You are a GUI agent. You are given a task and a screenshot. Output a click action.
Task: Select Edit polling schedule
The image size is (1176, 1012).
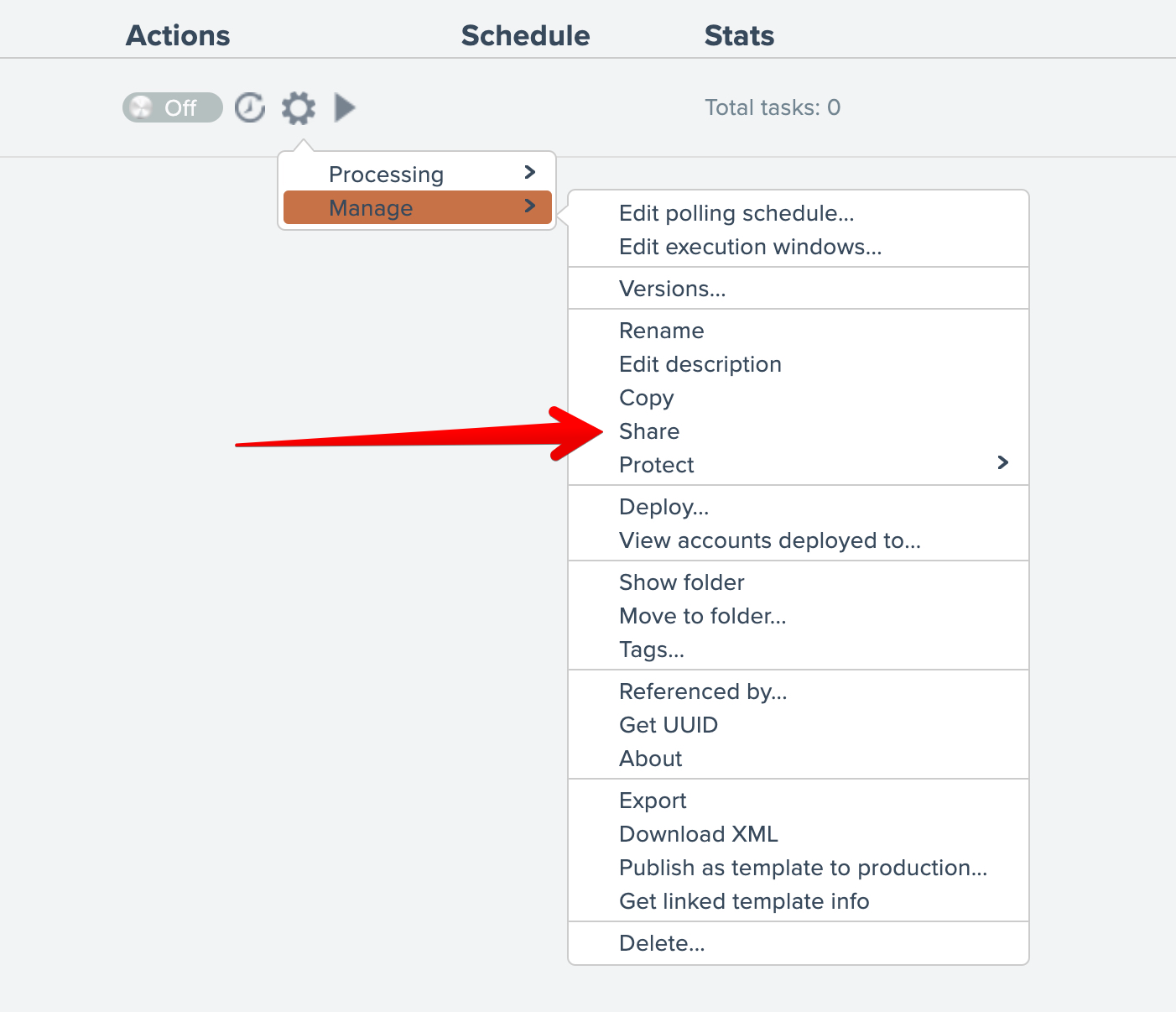pyautogui.click(x=736, y=213)
